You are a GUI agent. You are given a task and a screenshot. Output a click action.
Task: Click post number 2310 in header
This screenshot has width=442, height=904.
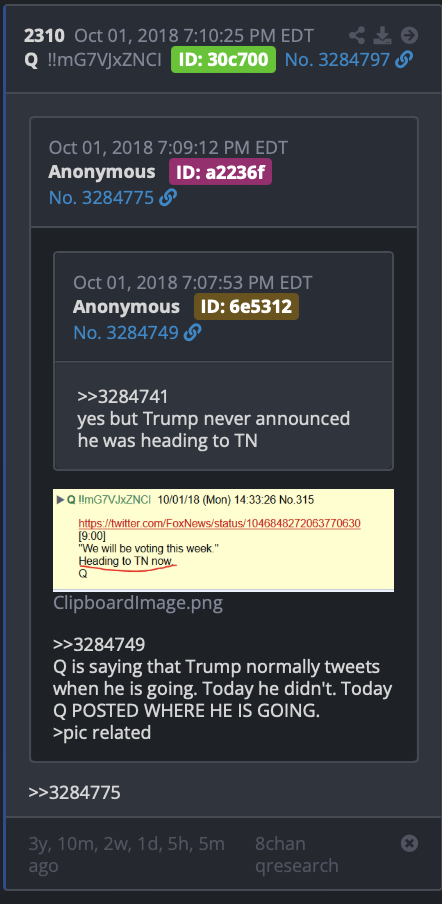coord(44,36)
